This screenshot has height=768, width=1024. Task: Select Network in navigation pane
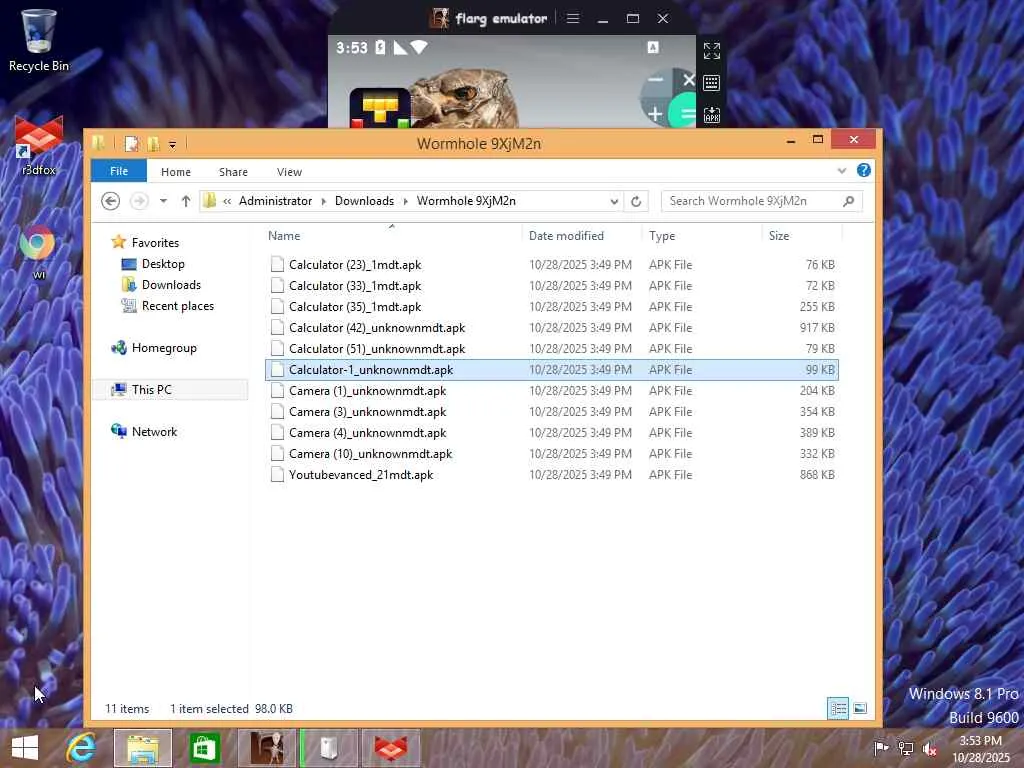click(x=154, y=432)
